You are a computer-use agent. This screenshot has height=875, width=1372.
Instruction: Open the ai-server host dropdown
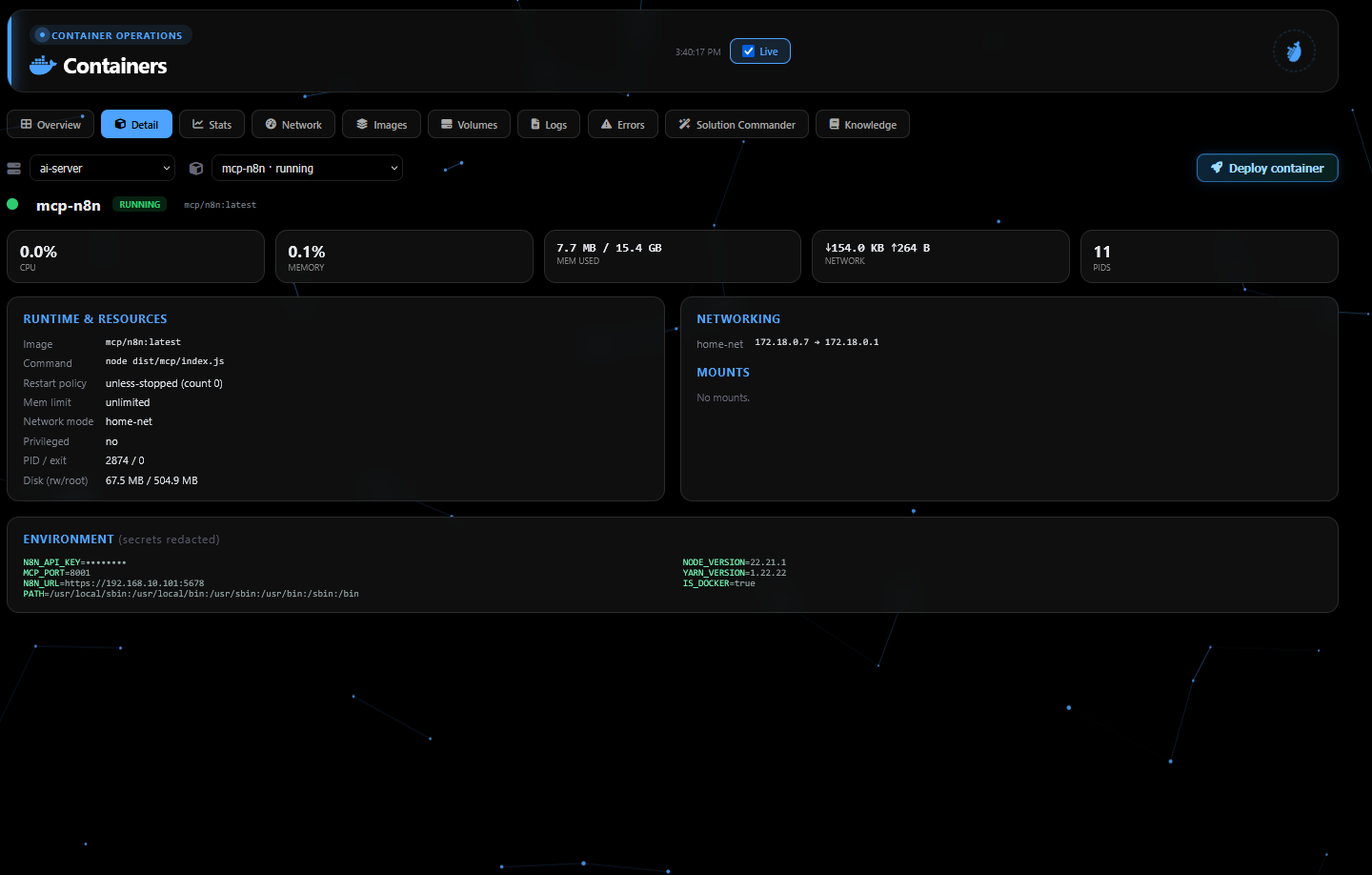(x=102, y=168)
